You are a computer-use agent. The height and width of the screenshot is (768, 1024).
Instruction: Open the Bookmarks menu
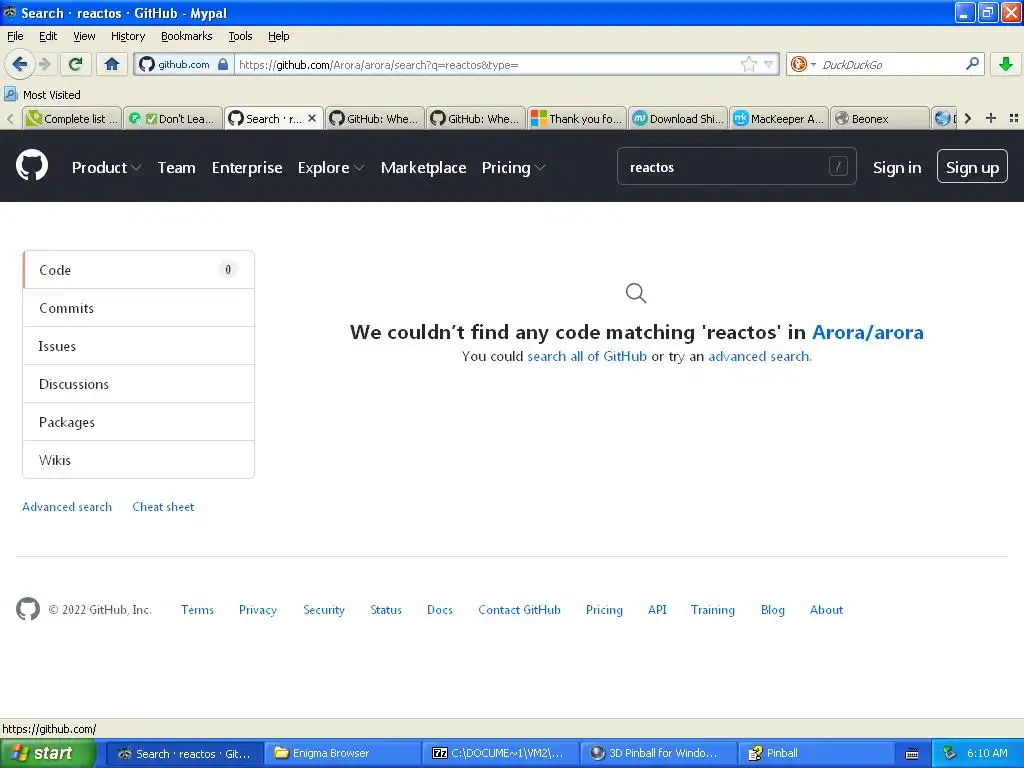pyautogui.click(x=186, y=36)
